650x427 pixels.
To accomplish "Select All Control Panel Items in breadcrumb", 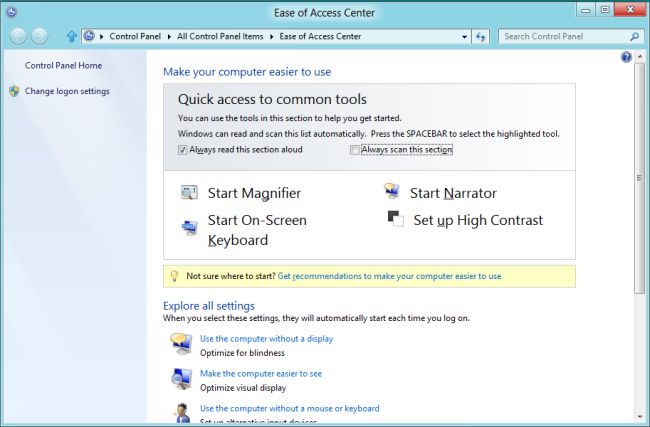I will [220, 36].
